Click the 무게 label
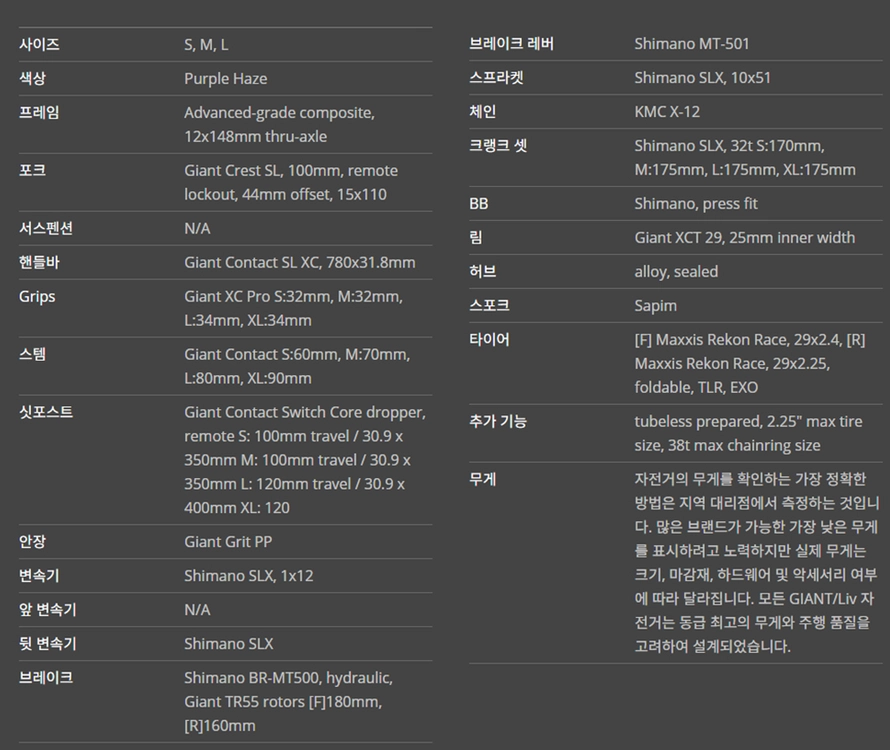 tap(482, 480)
